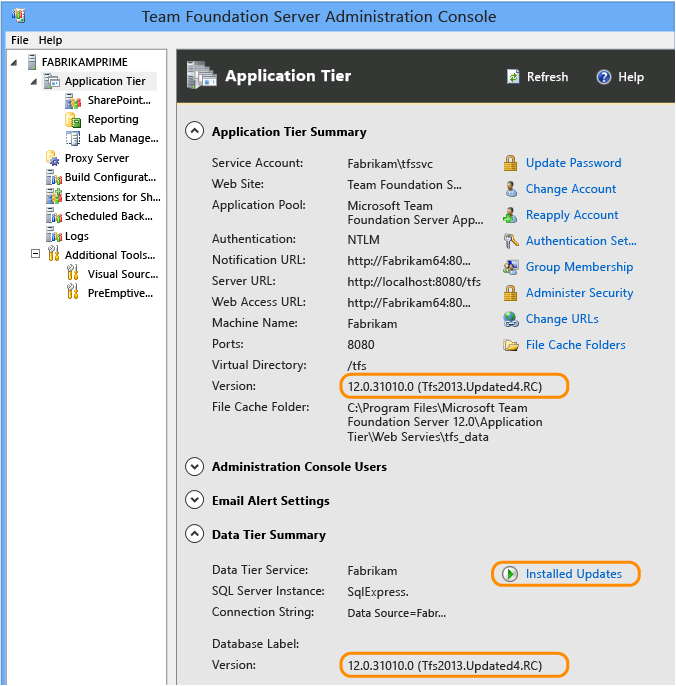
Task: Click the Machine Name value Fabrikam
Action: (x=372, y=324)
